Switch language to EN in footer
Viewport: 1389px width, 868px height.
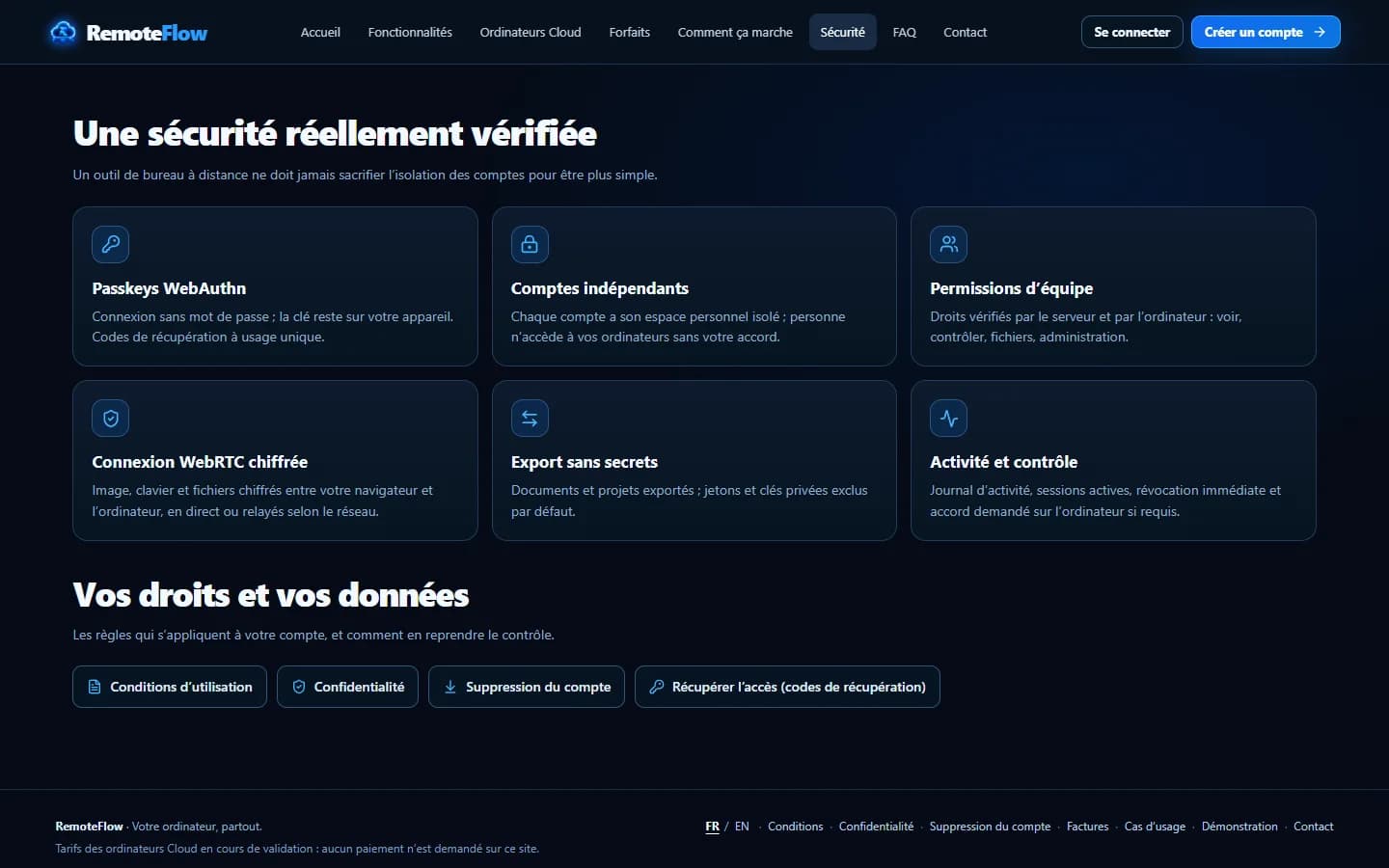pos(742,827)
